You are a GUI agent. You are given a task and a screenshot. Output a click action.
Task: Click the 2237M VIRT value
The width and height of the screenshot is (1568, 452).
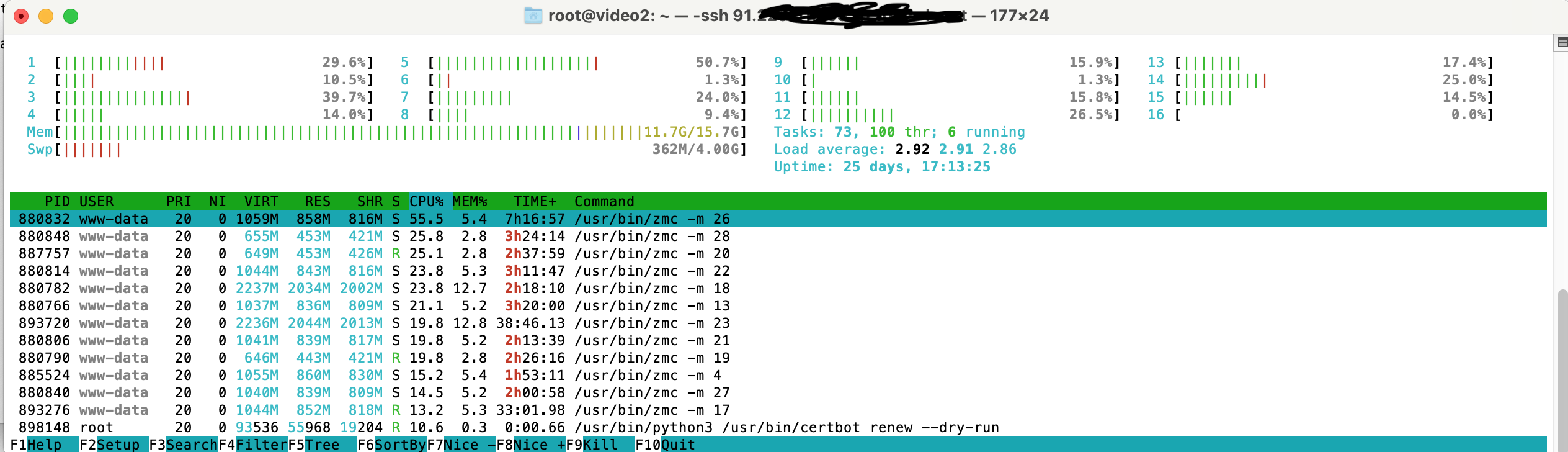tap(257, 288)
